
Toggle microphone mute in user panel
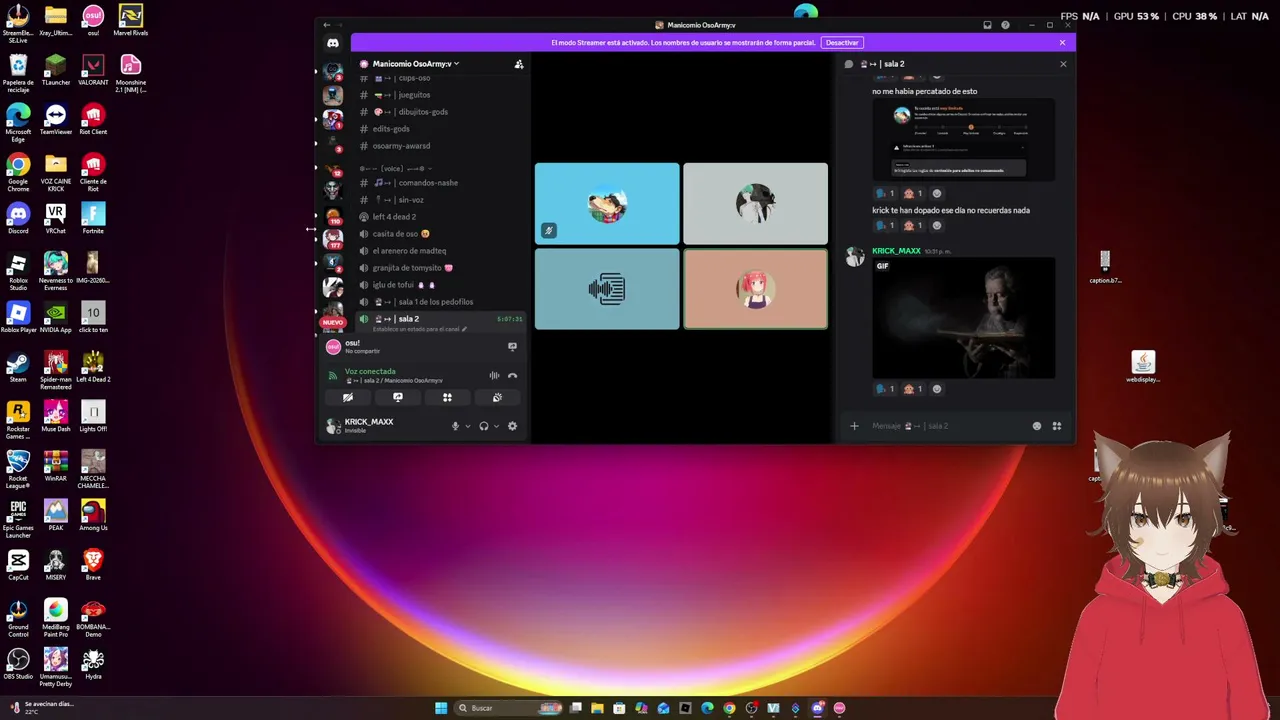[x=455, y=426]
